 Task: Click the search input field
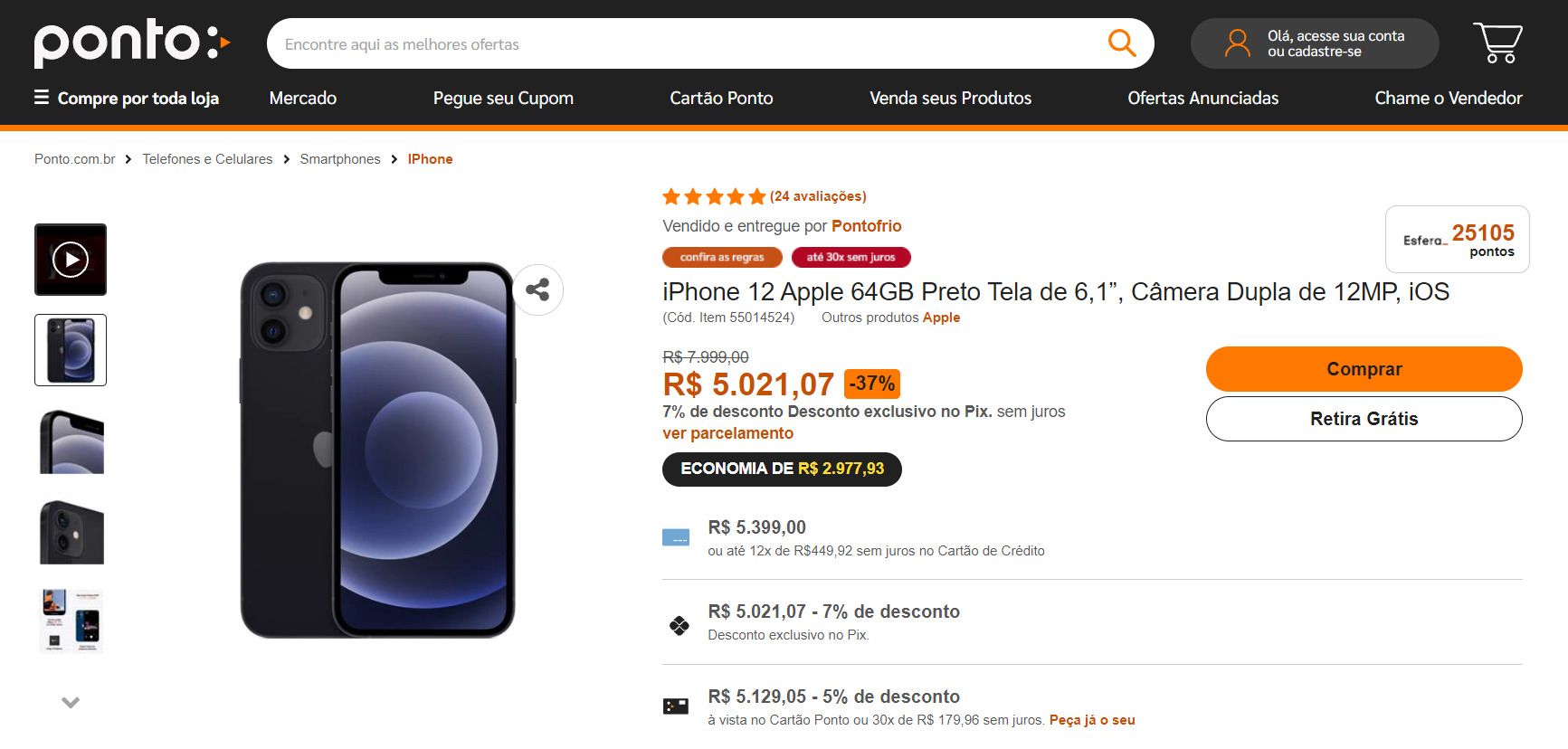coord(688,43)
